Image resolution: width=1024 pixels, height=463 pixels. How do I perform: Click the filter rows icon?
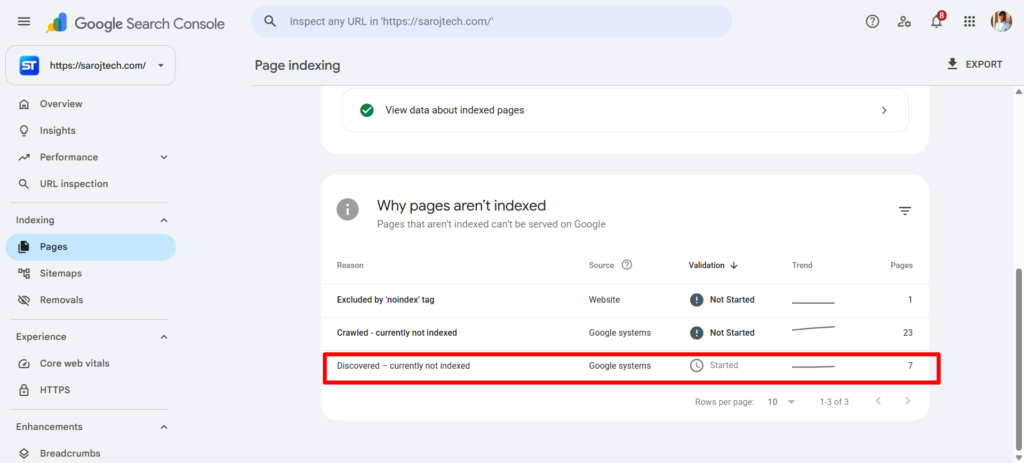[x=904, y=211]
